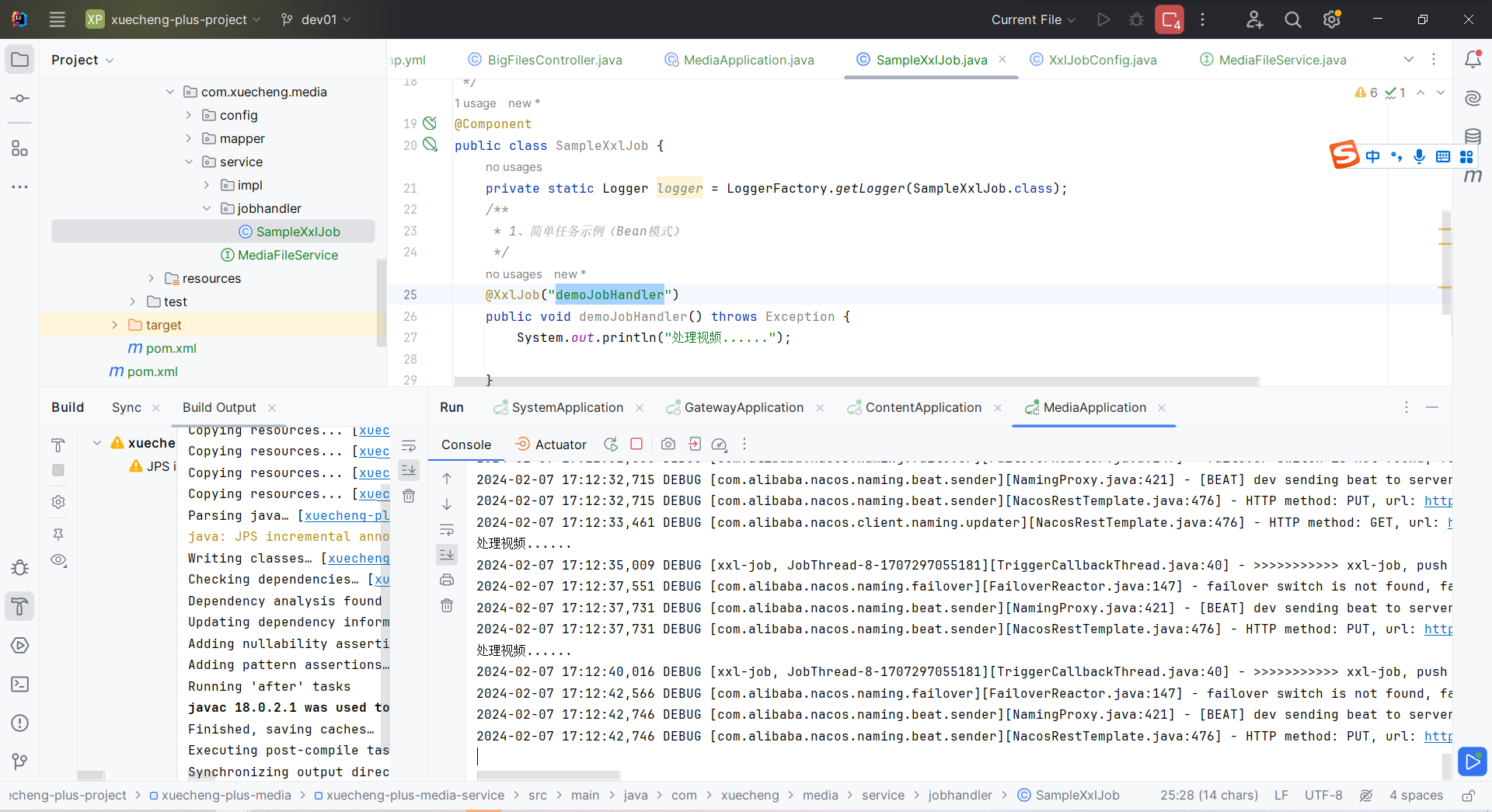The width and height of the screenshot is (1492, 812).
Task: Rerun MediaApplication from the console toolbar
Action: pos(611,444)
